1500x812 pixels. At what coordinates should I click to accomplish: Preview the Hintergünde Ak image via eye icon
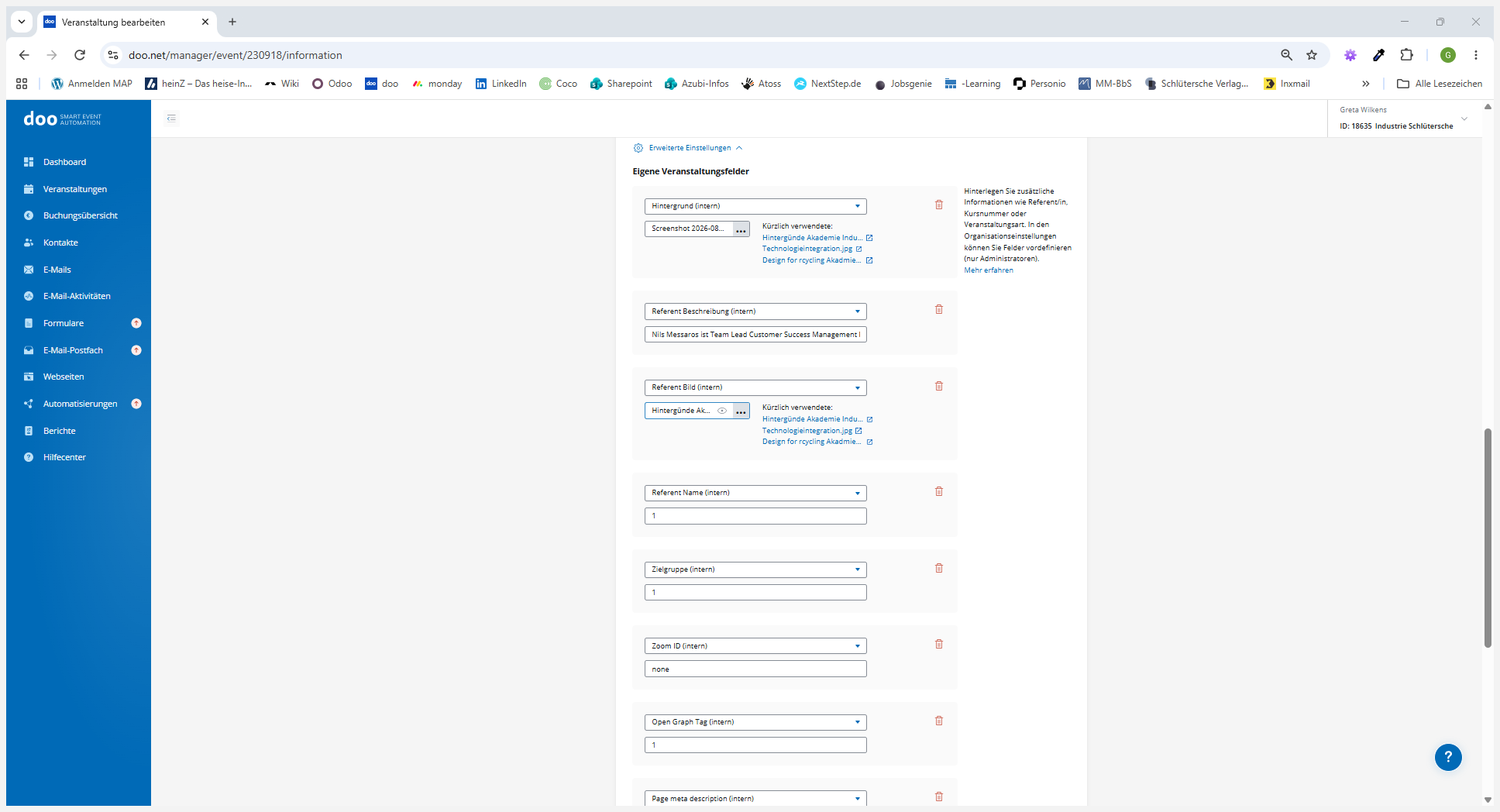pyautogui.click(x=722, y=411)
